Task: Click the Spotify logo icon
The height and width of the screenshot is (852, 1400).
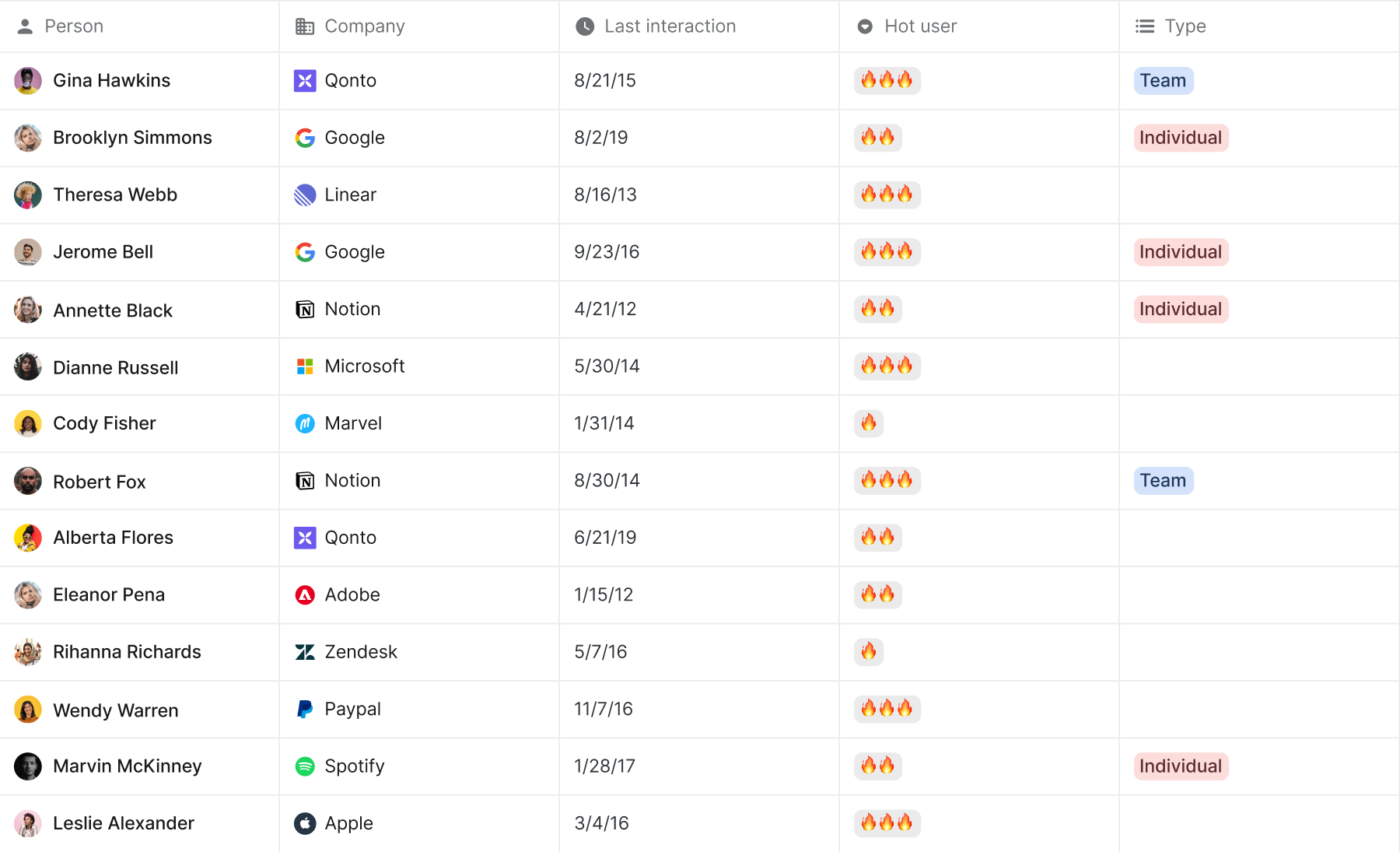Action: coord(305,766)
